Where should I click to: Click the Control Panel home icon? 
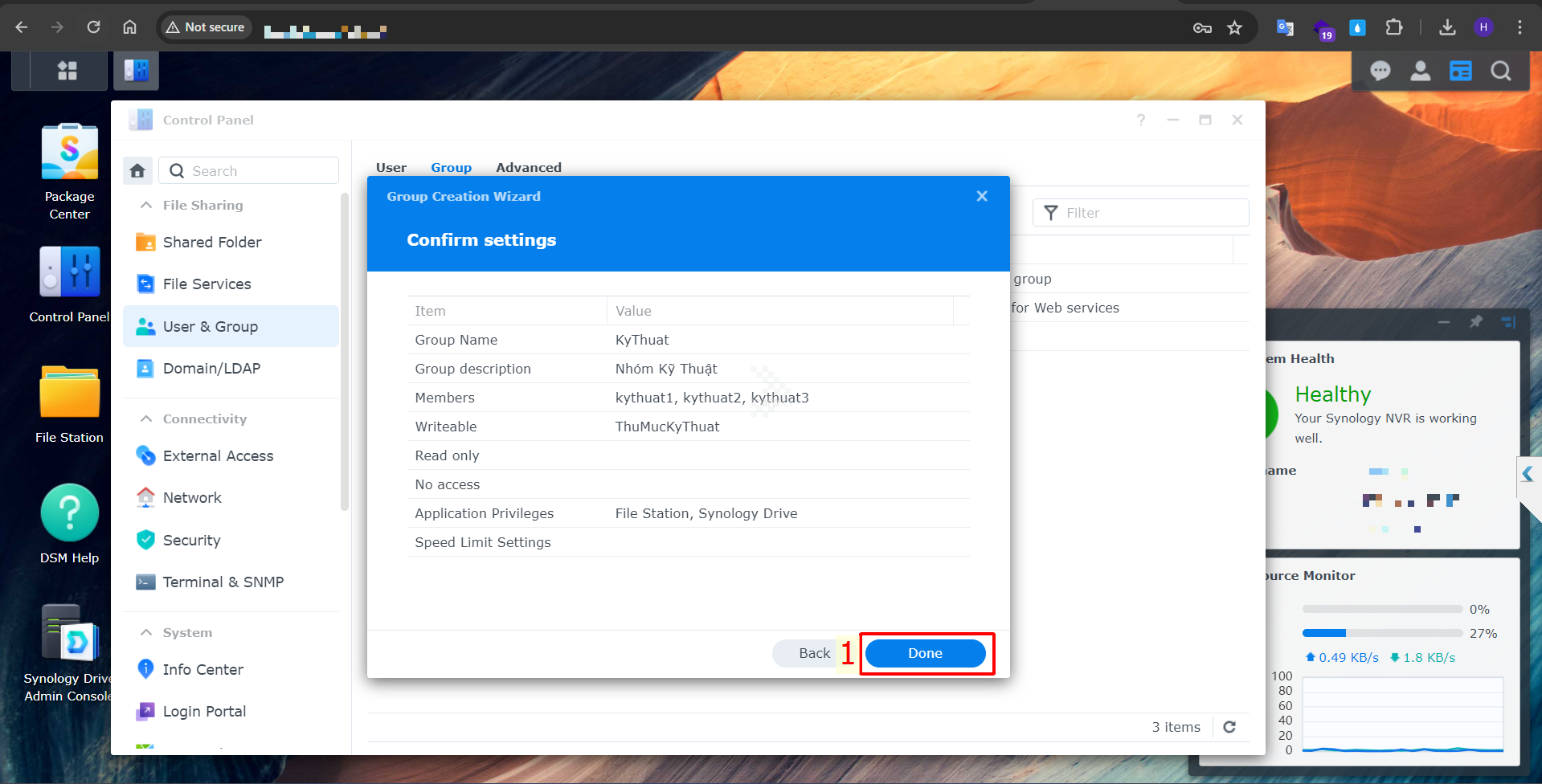pyautogui.click(x=137, y=171)
